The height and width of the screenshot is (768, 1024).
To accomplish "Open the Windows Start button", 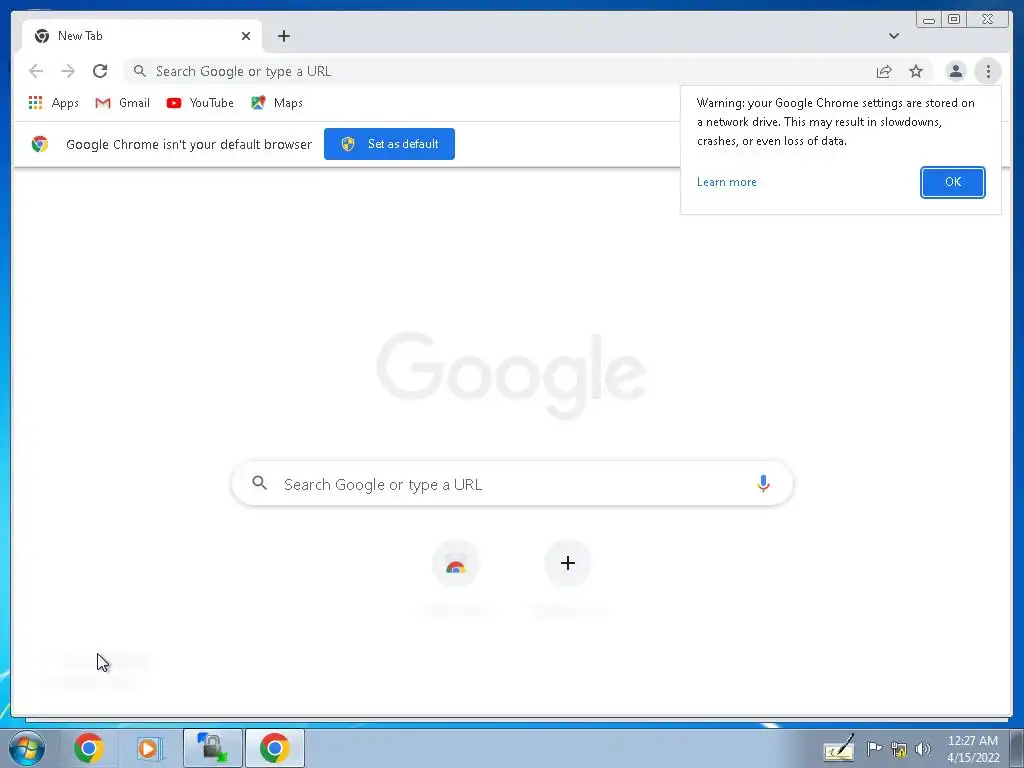I will click(27, 748).
